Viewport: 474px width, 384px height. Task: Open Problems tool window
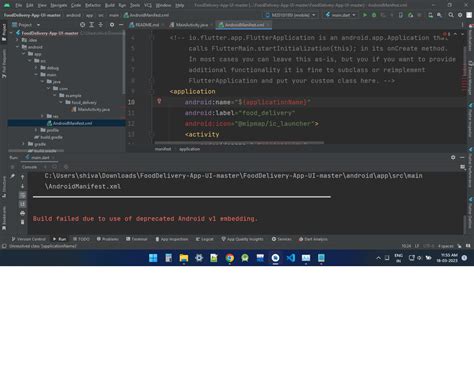(x=107, y=239)
